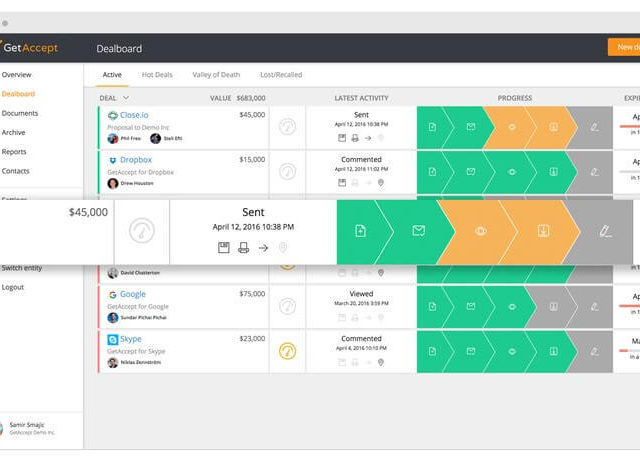Click the $15,000 value in Dropbox row
The height and width of the screenshot is (457, 640).
click(252, 160)
